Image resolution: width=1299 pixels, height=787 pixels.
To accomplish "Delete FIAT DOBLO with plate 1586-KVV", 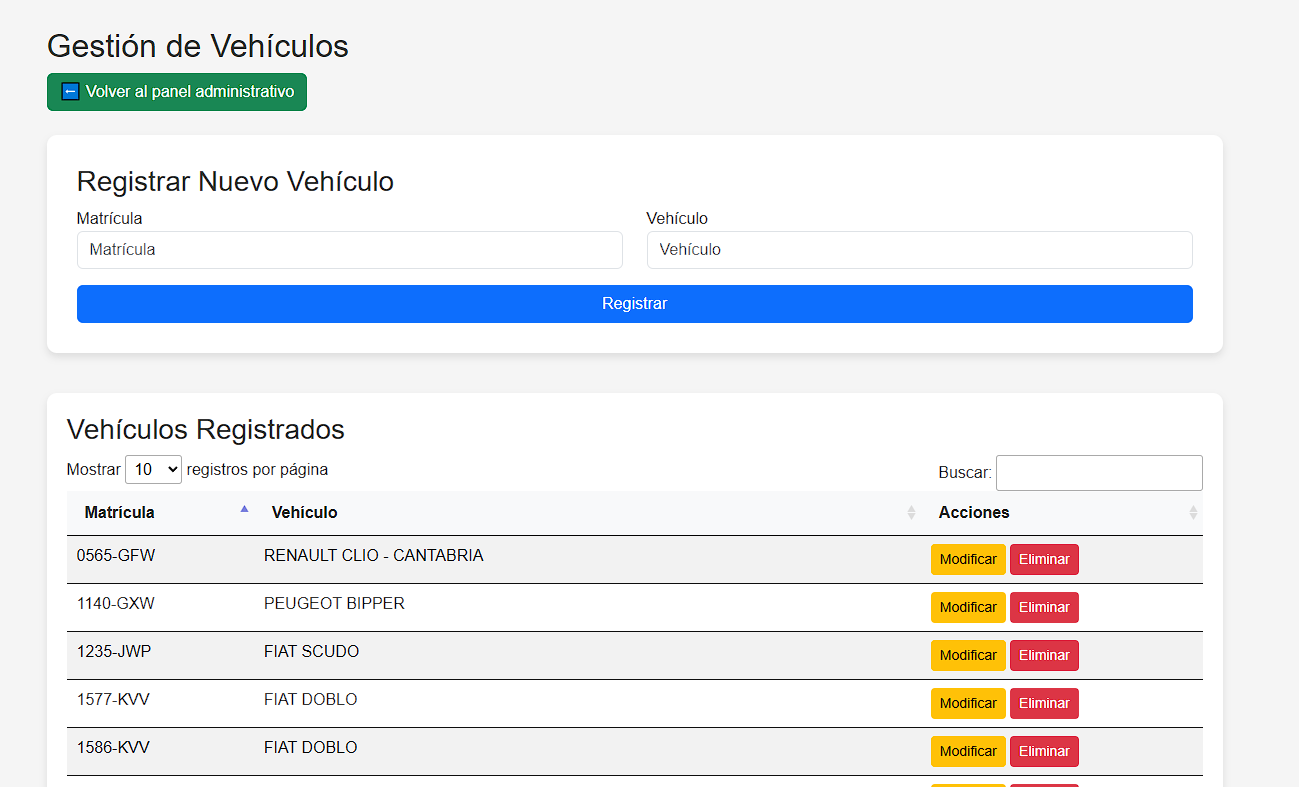I will (x=1044, y=752).
